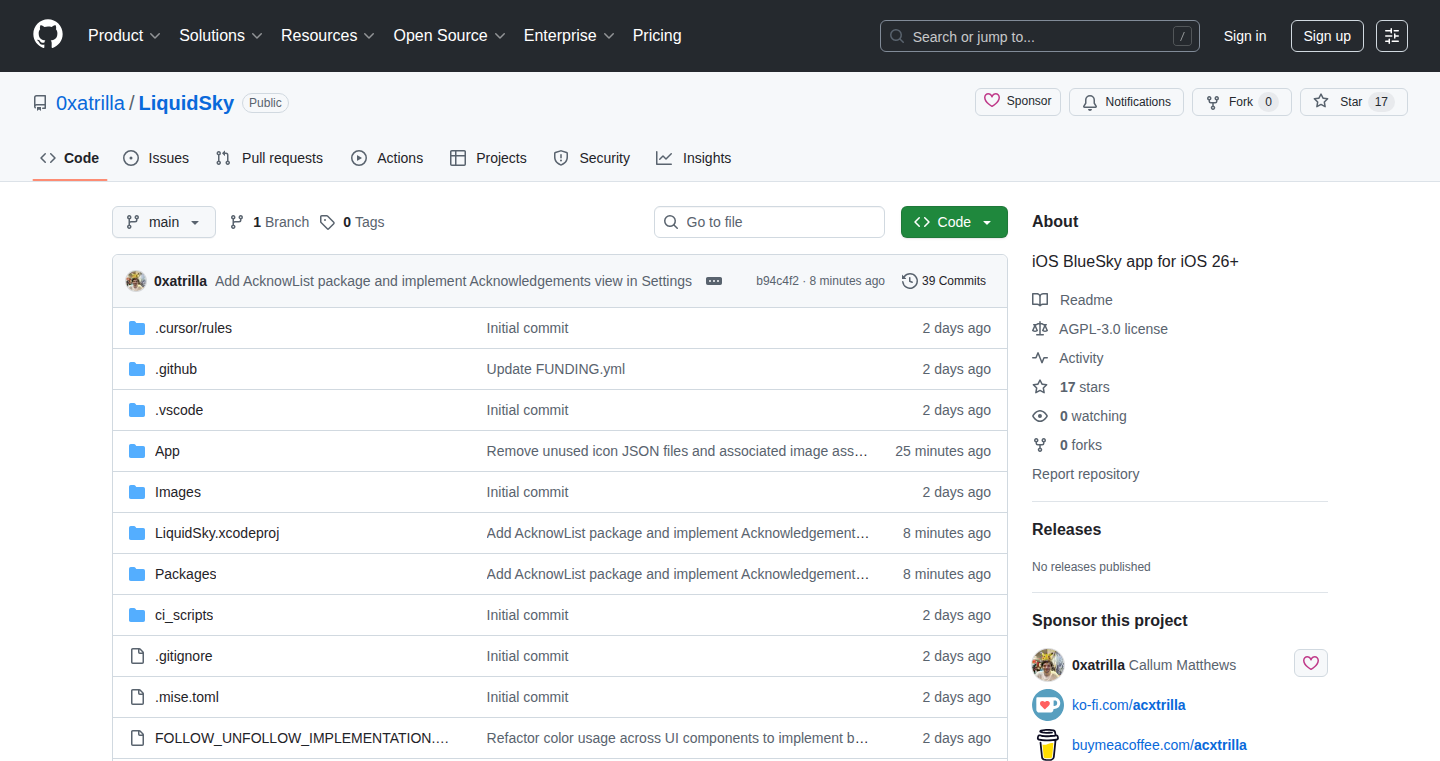Open the ci_scripts folder
Viewport: 1440px width, 761px height.
[x=184, y=615]
